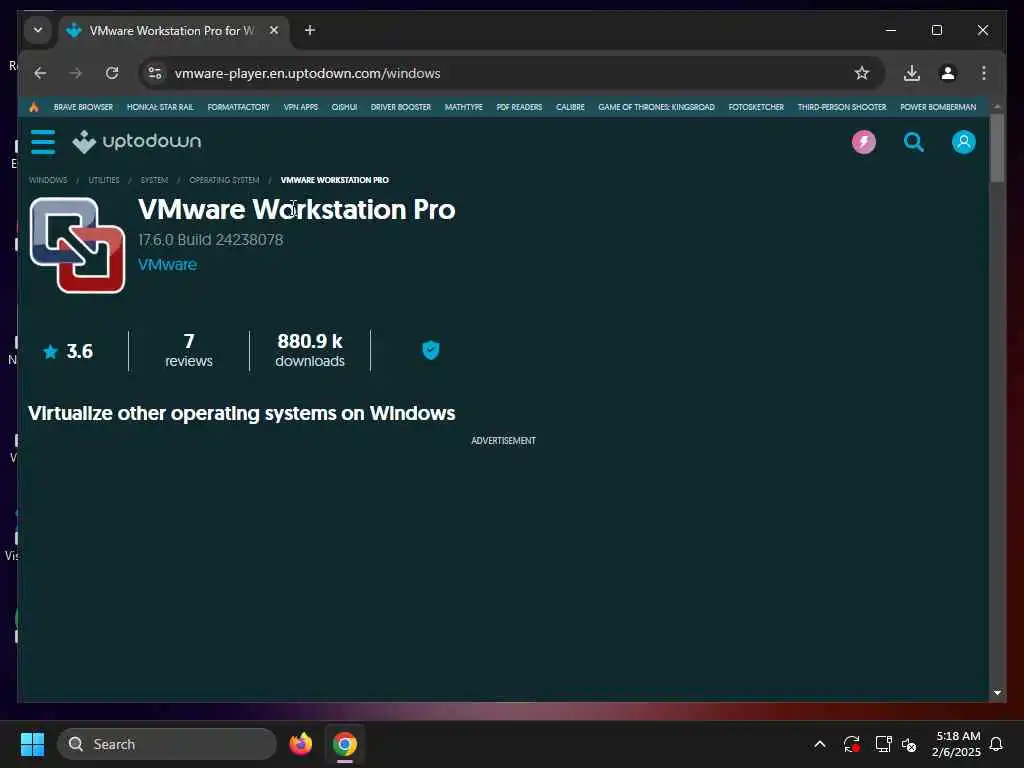This screenshot has height=768, width=1024.
Task: Close the VMware Workstation Pro tab
Action: click(274, 30)
